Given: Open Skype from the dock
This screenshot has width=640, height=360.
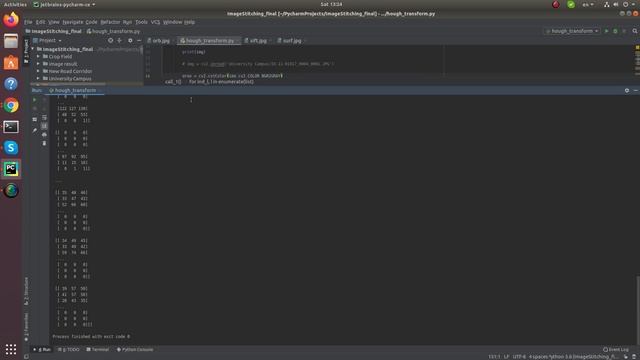Looking at the screenshot, I should pos(11,148).
